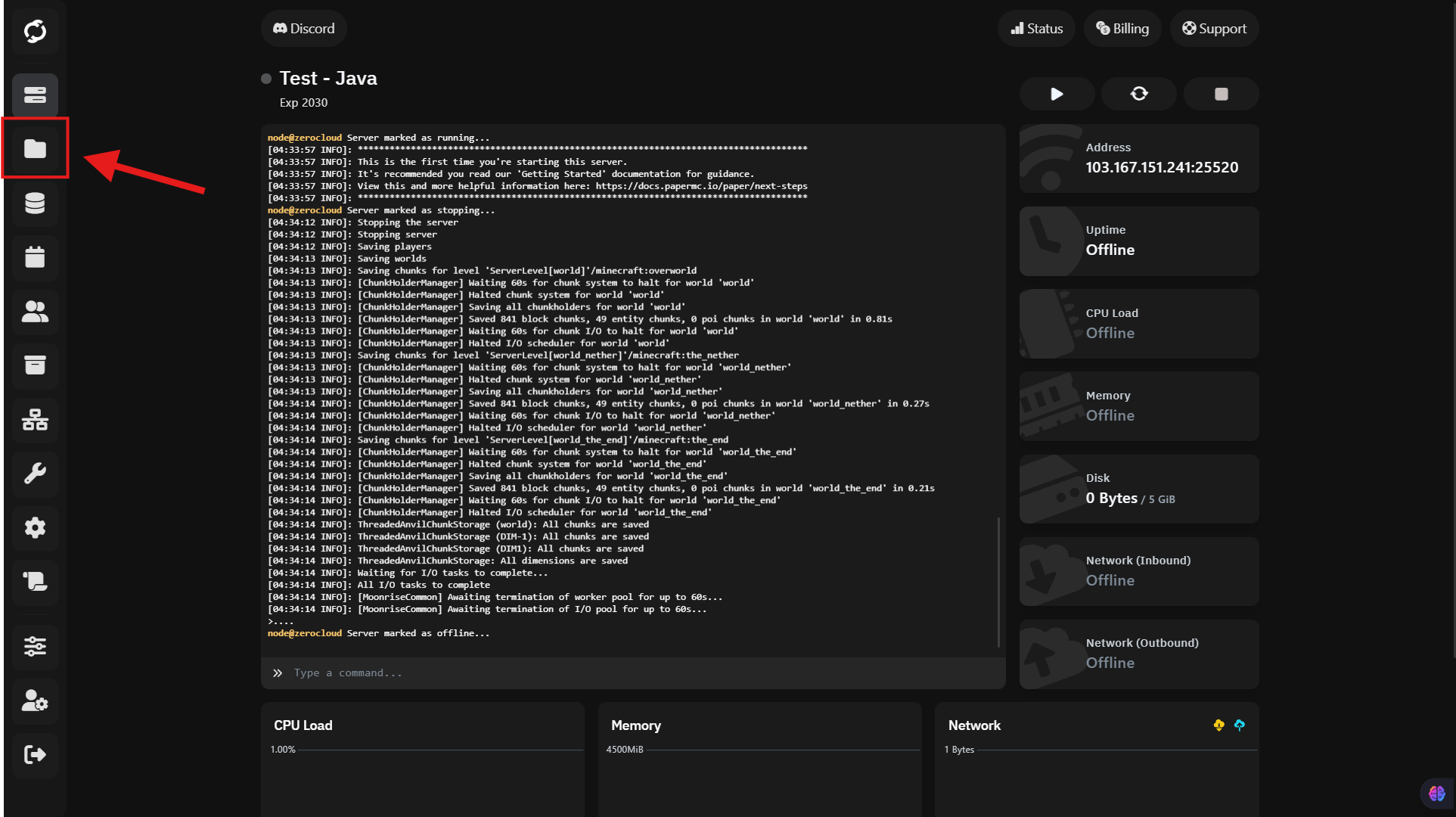1456x817 pixels.
Task: Open the Billing page
Action: (1122, 28)
